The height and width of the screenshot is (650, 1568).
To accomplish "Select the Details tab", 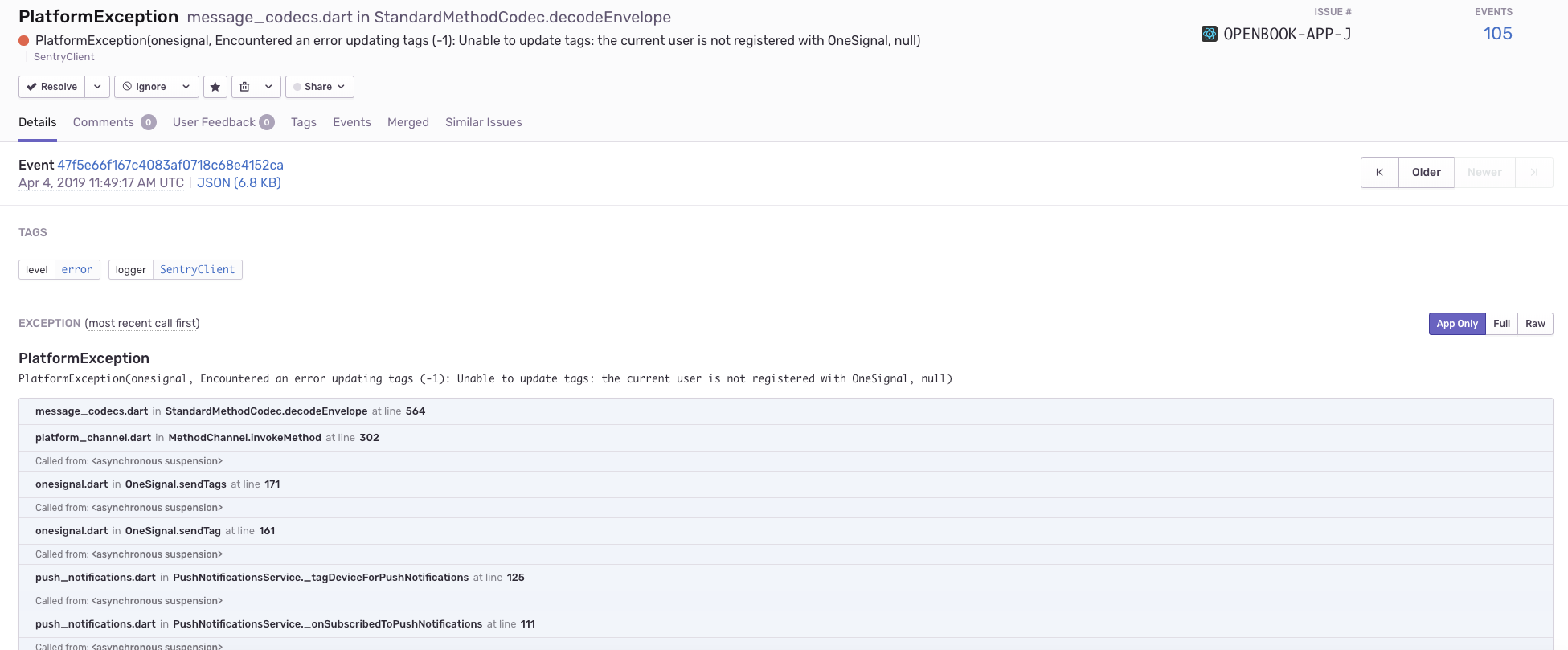I will pos(38,122).
